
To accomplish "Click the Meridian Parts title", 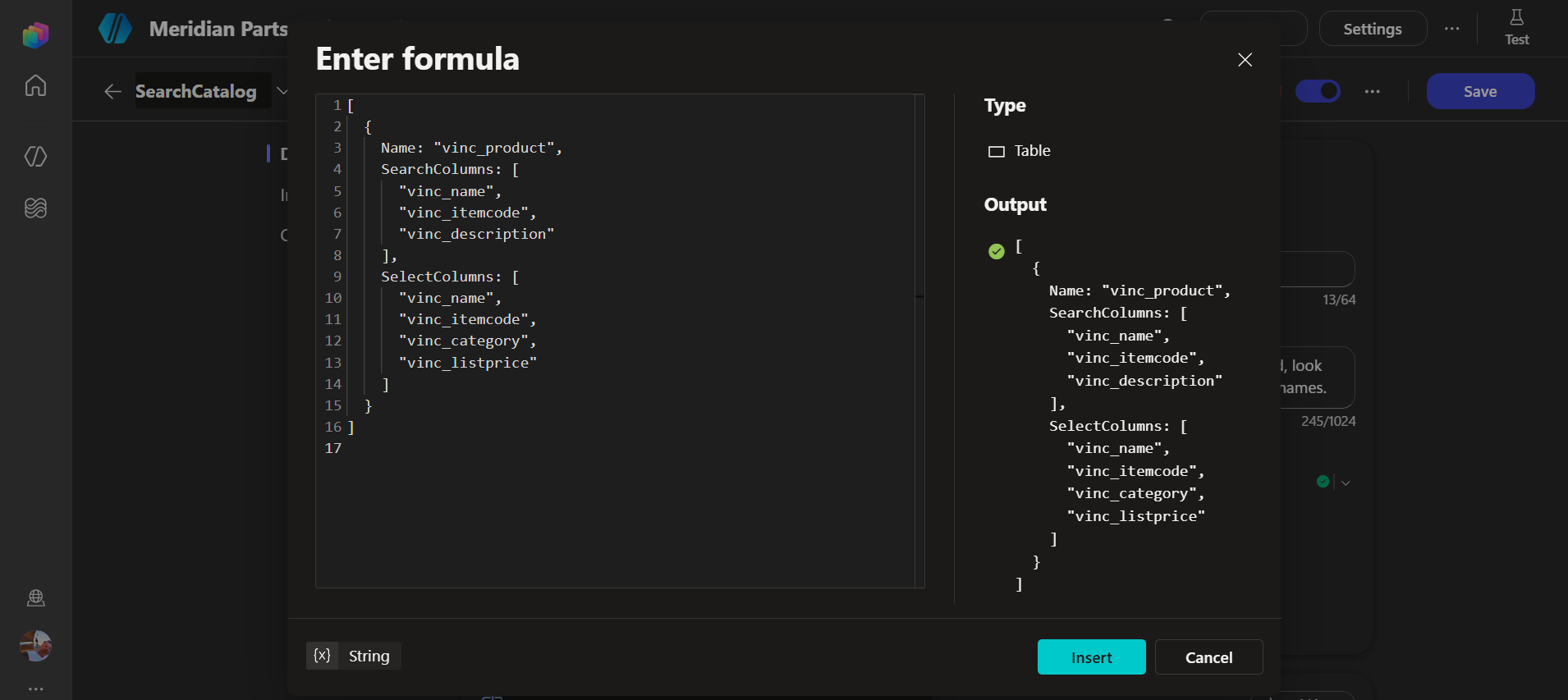I will (218, 29).
